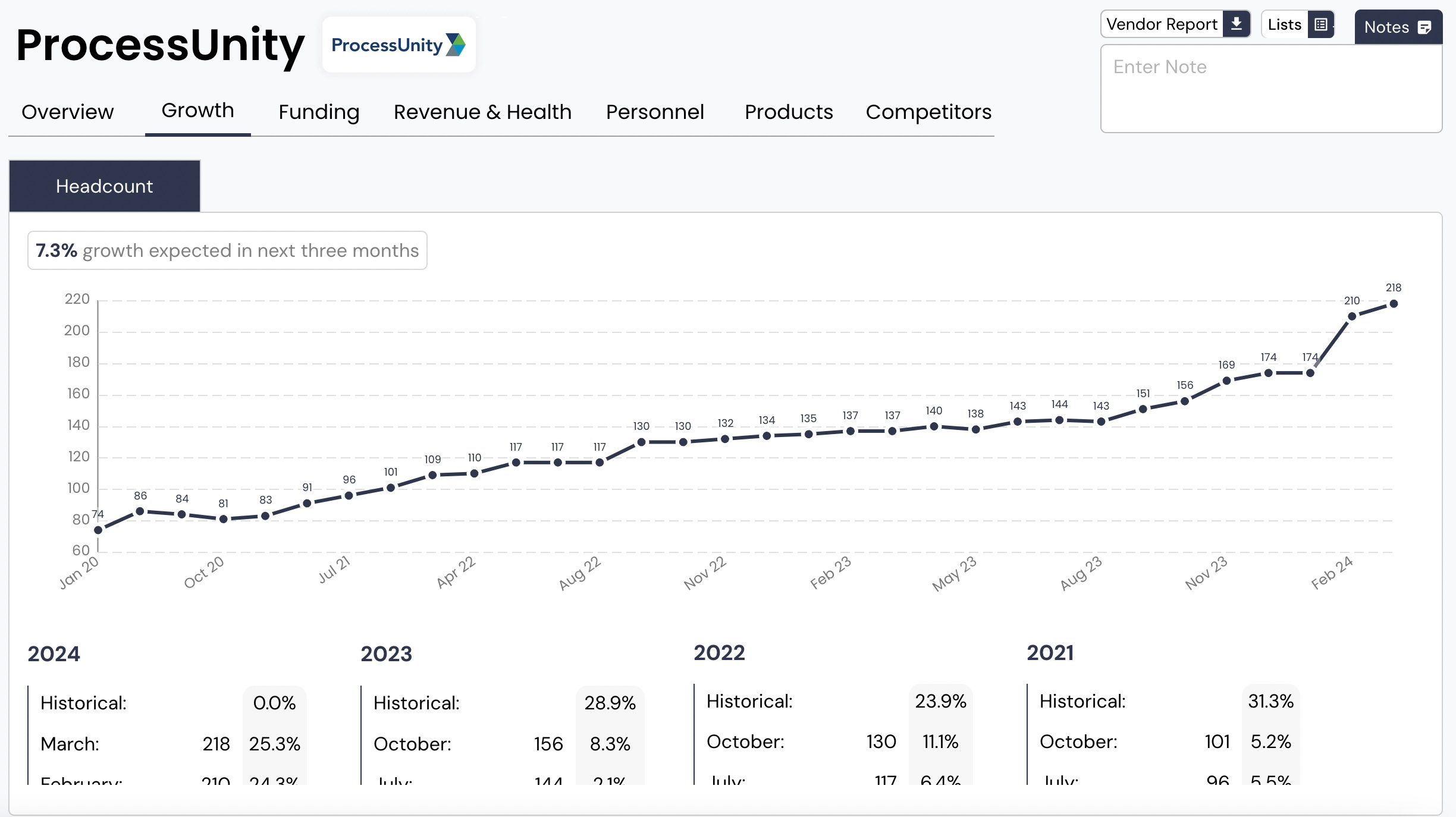Click the 86 data point on chart

(140, 511)
